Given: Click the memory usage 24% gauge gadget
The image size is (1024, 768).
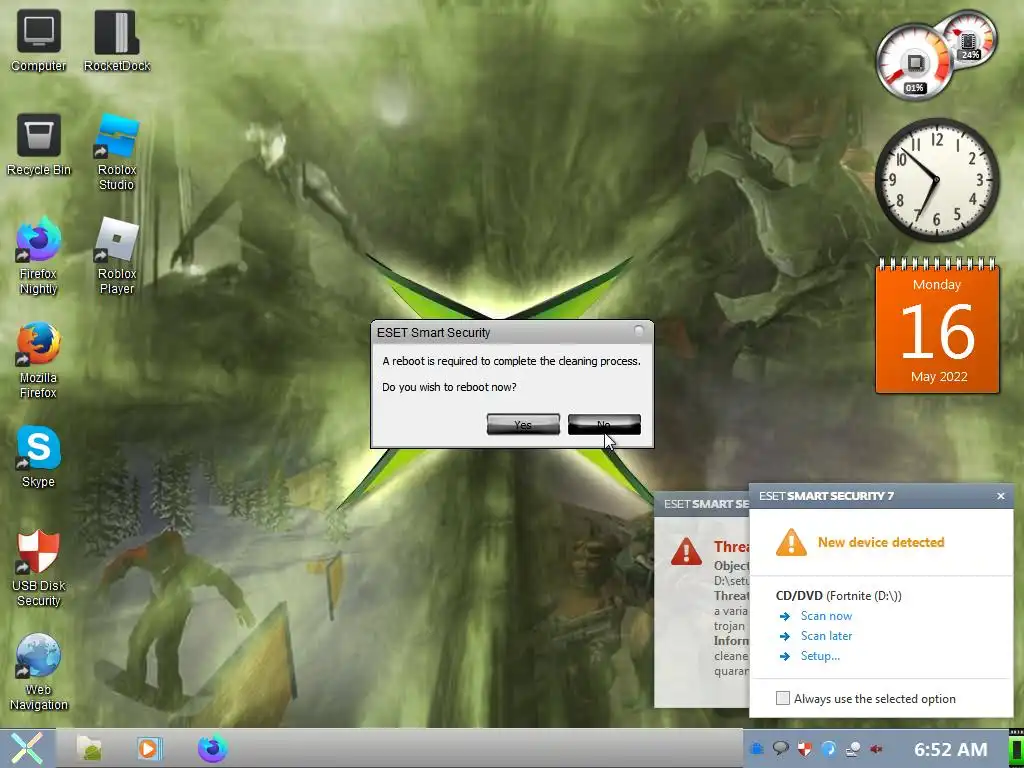Looking at the screenshot, I should [x=970, y=38].
